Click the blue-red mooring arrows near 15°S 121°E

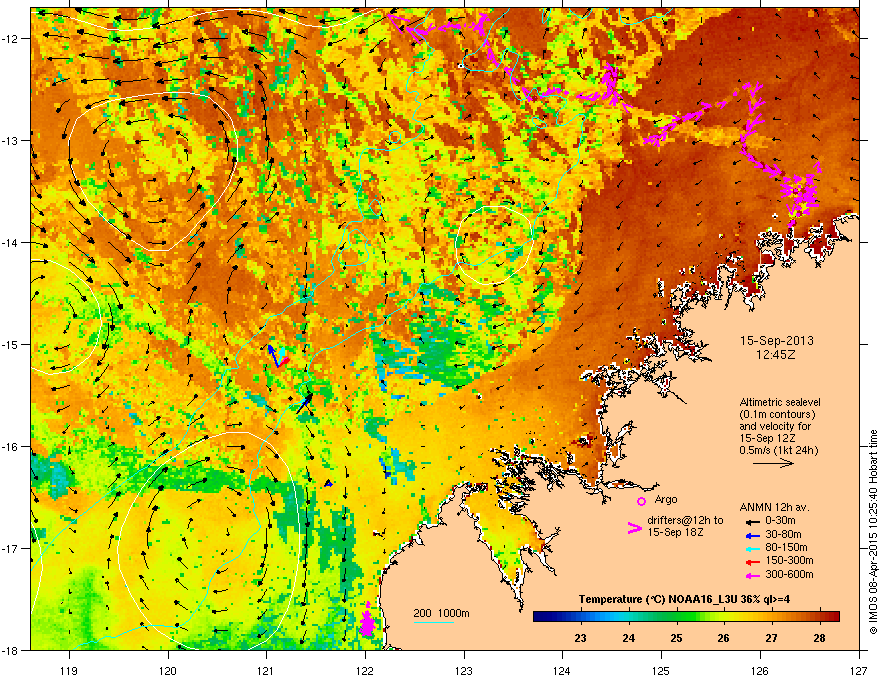tap(278, 357)
